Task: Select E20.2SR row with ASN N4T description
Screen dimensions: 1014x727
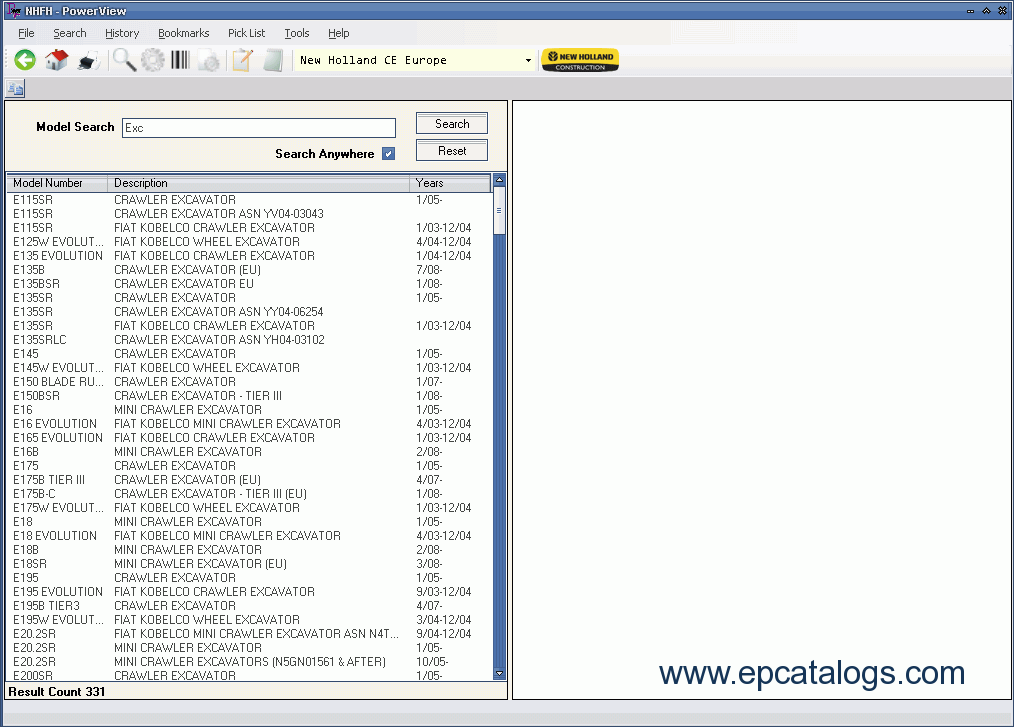Action: click(x=249, y=634)
